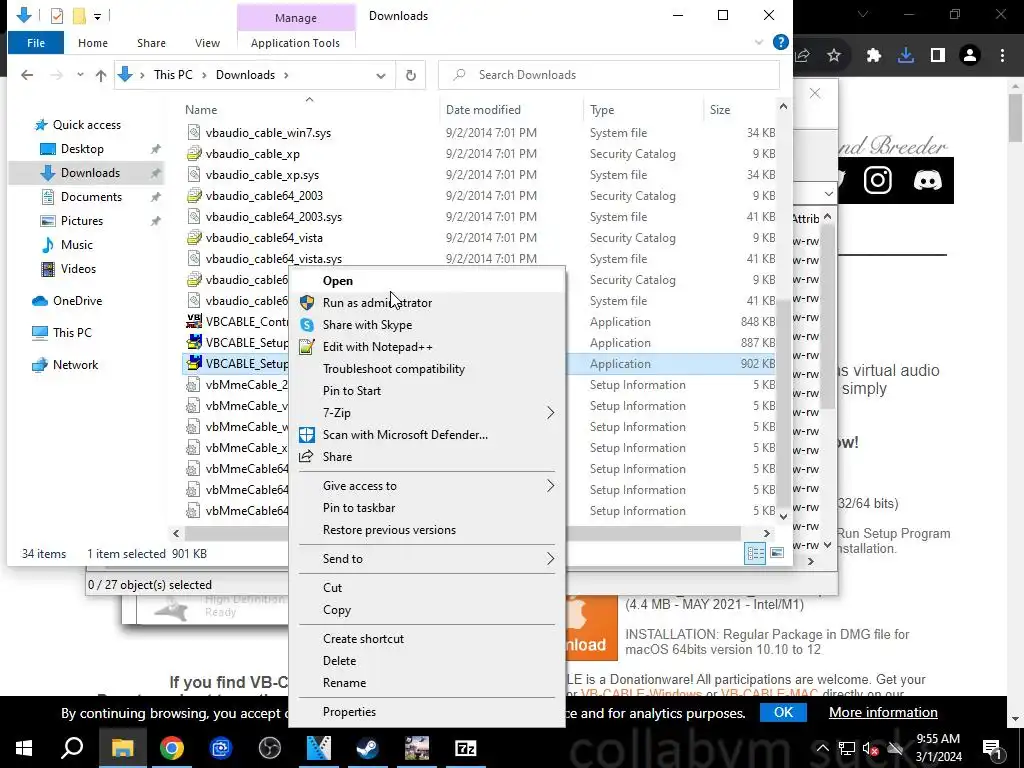Viewport: 1024px width, 768px height.
Task: Click the Quick Access properties icon
Action: click(57, 16)
